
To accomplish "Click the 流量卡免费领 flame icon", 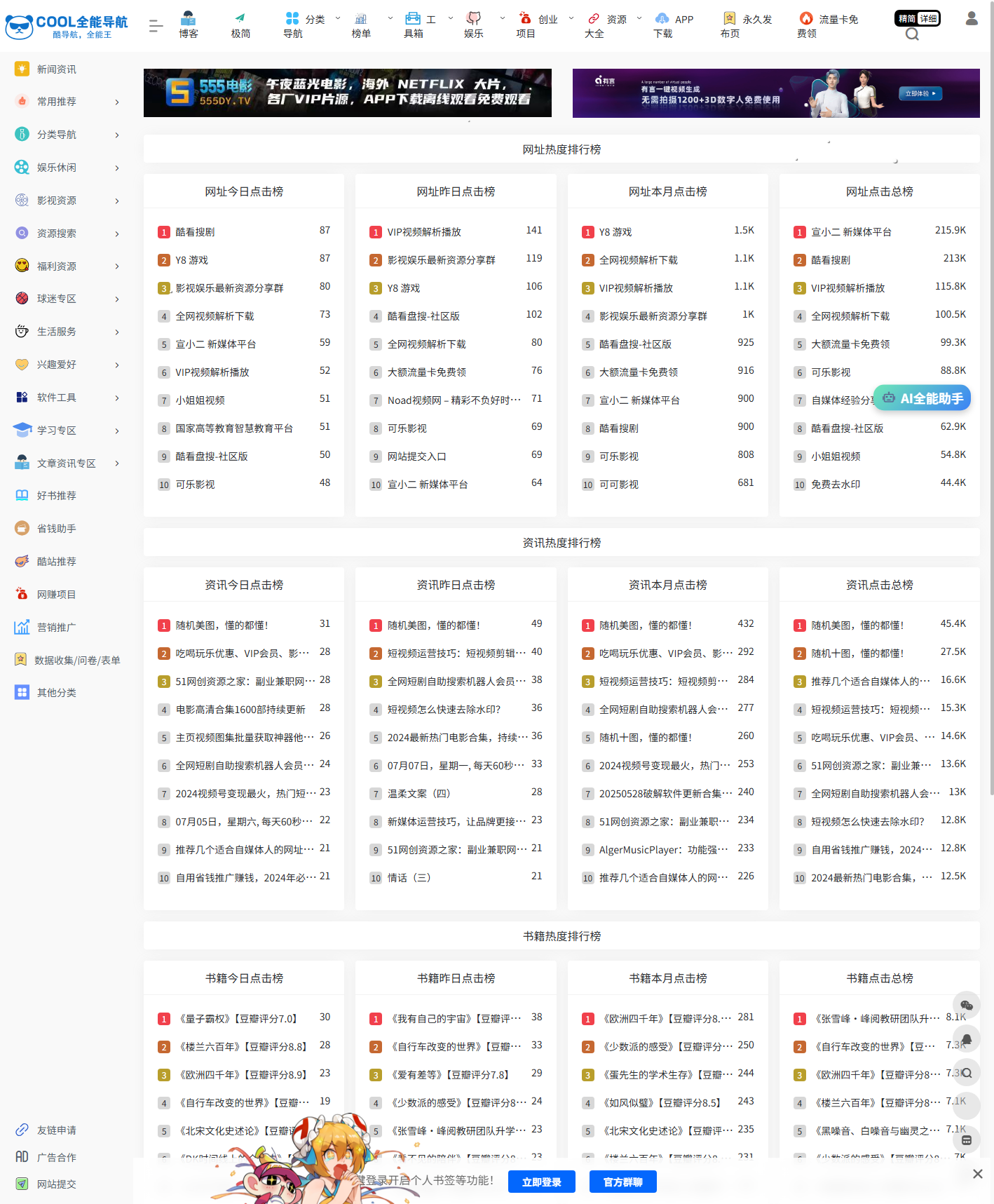I will click(806, 18).
